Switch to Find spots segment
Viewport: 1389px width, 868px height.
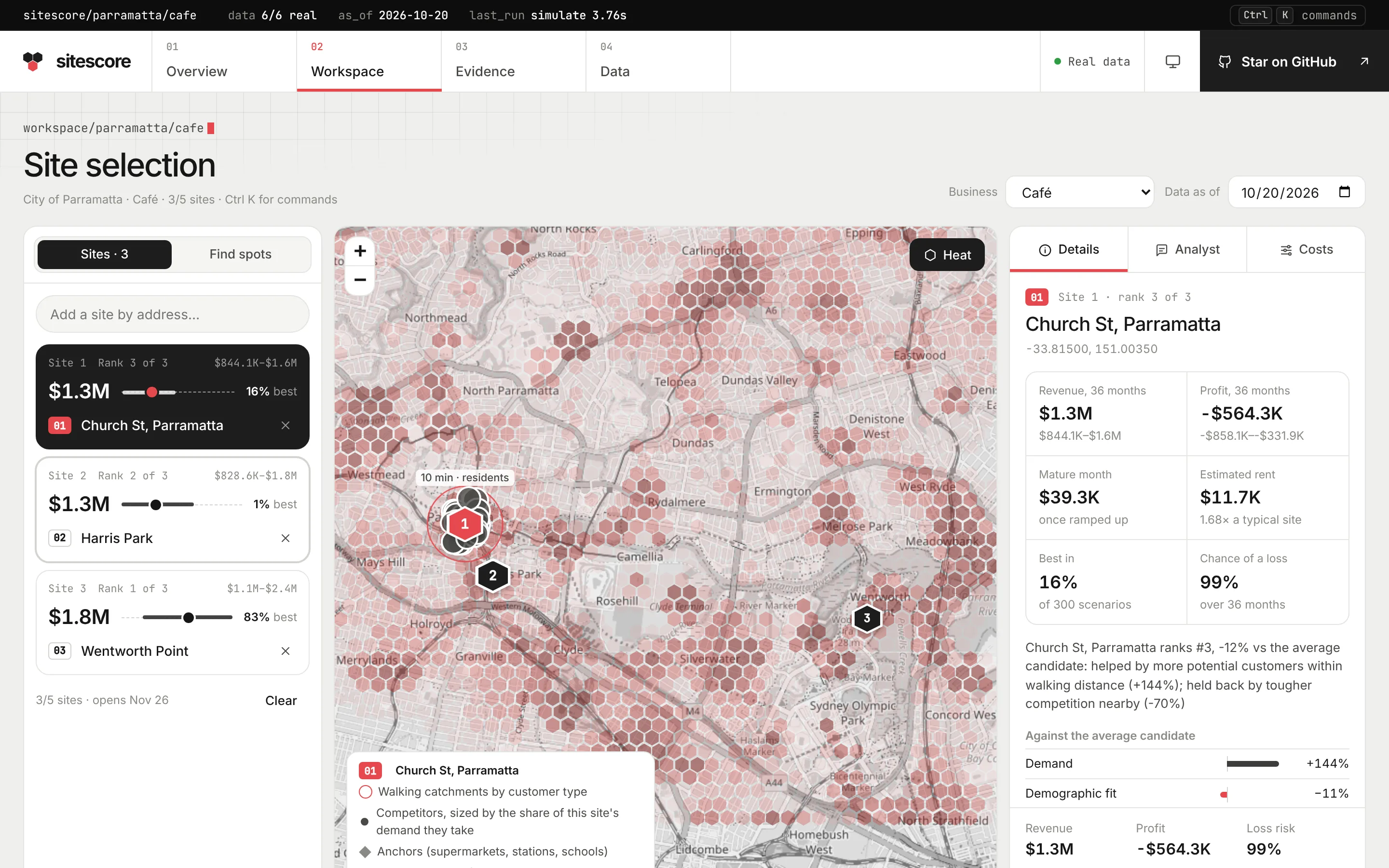[x=241, y=254]
